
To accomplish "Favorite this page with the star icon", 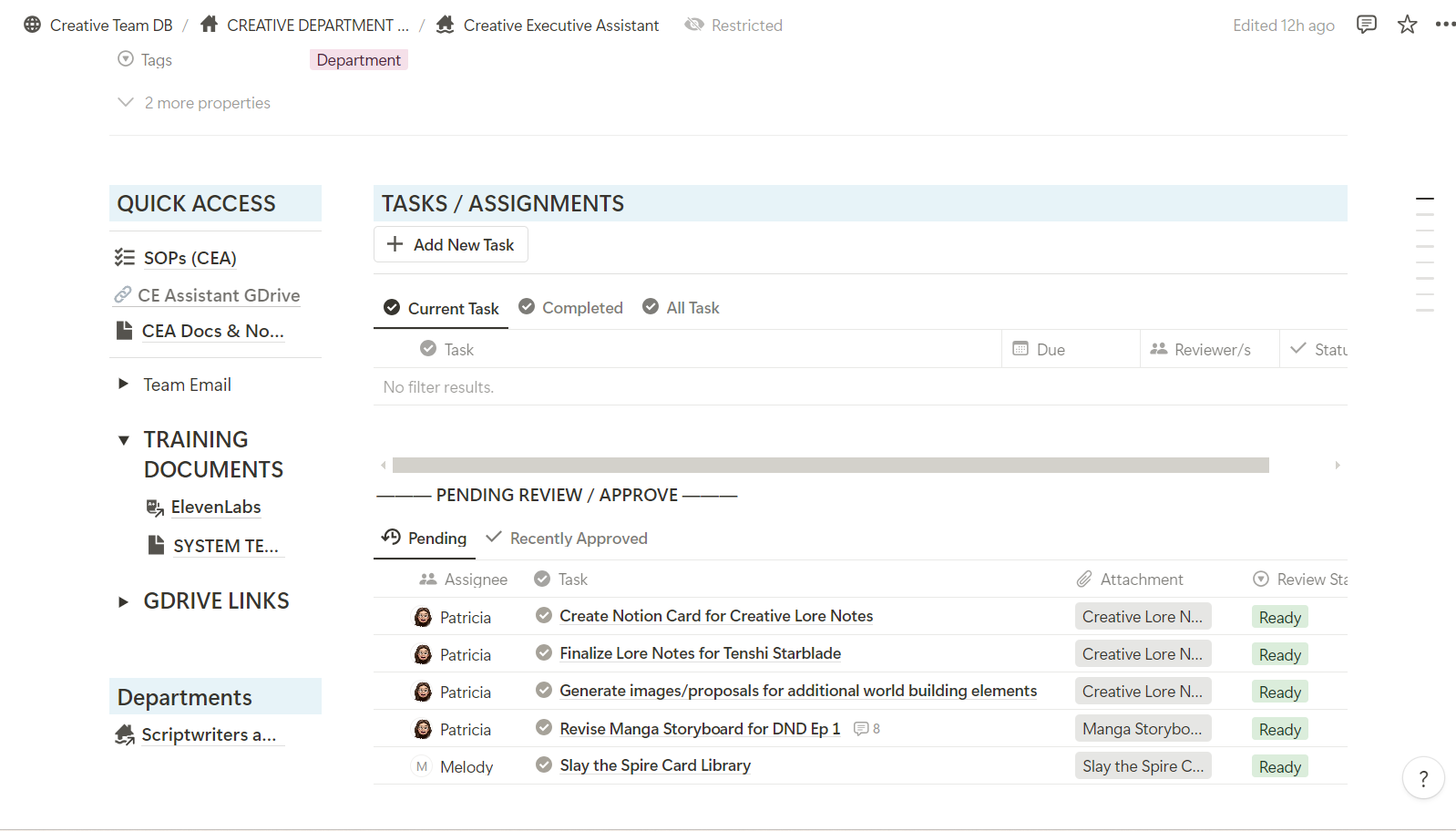I will (1407, 25).
